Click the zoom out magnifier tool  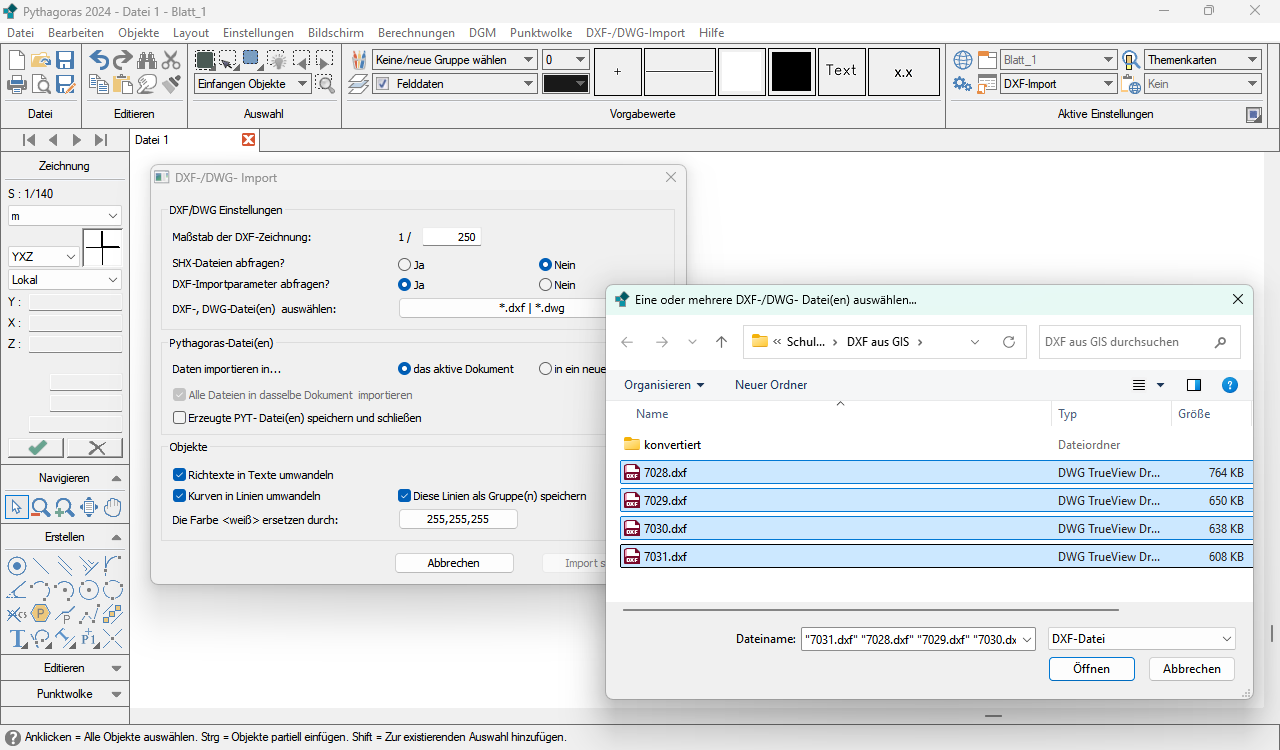[41, 507]
